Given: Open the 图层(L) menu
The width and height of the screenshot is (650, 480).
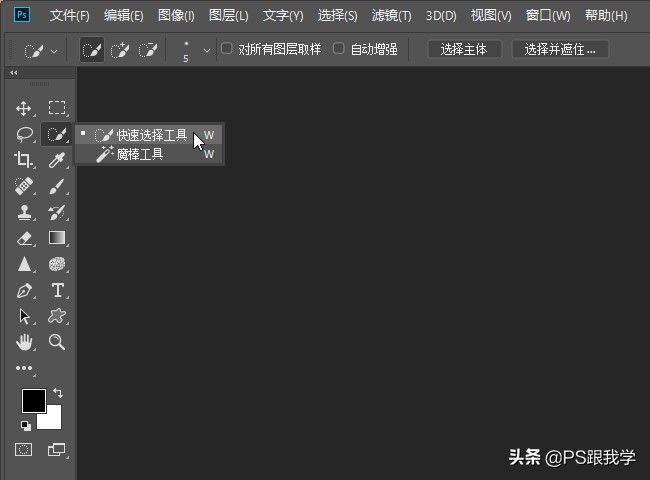Looking at the screenshot, I should click(x=229, y=16).
